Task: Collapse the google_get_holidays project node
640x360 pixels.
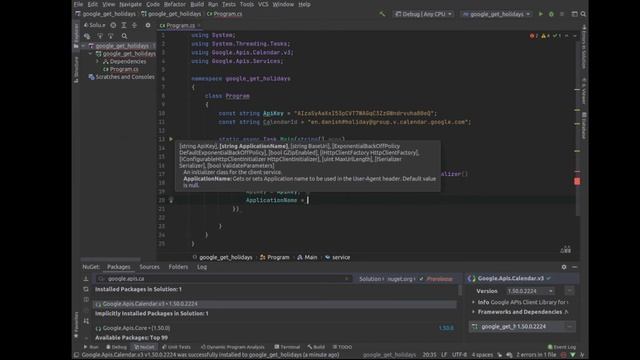Action: (x=91, y=53)
